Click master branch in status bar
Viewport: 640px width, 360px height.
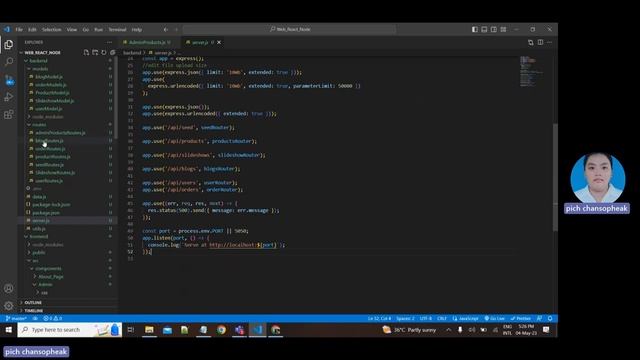(x=16, y=318)
